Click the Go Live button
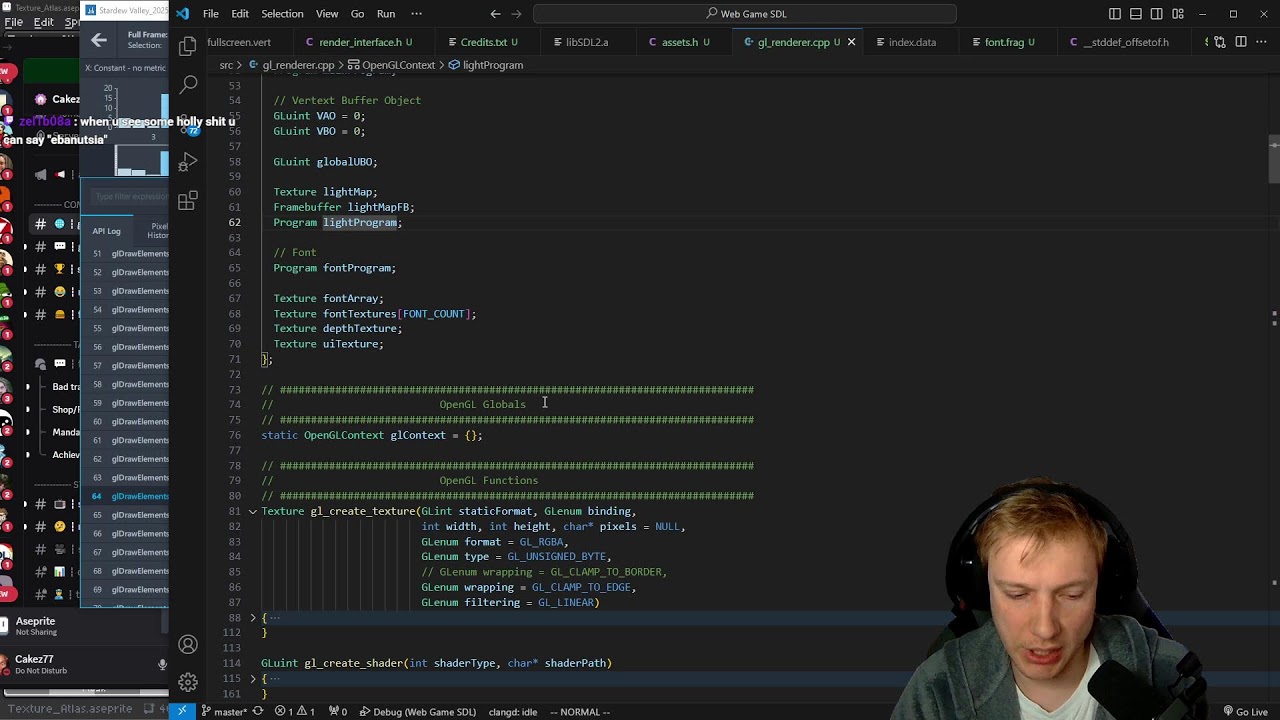The width and height of the screenshot is (1280, 720). tap(1244, 712)
